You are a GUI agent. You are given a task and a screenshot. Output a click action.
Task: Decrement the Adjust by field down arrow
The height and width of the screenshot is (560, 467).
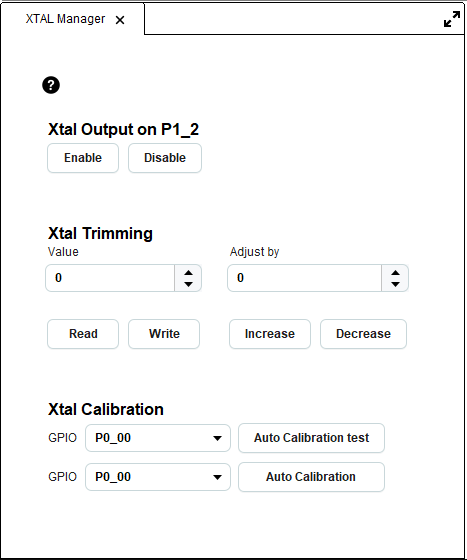coord(395,284)
